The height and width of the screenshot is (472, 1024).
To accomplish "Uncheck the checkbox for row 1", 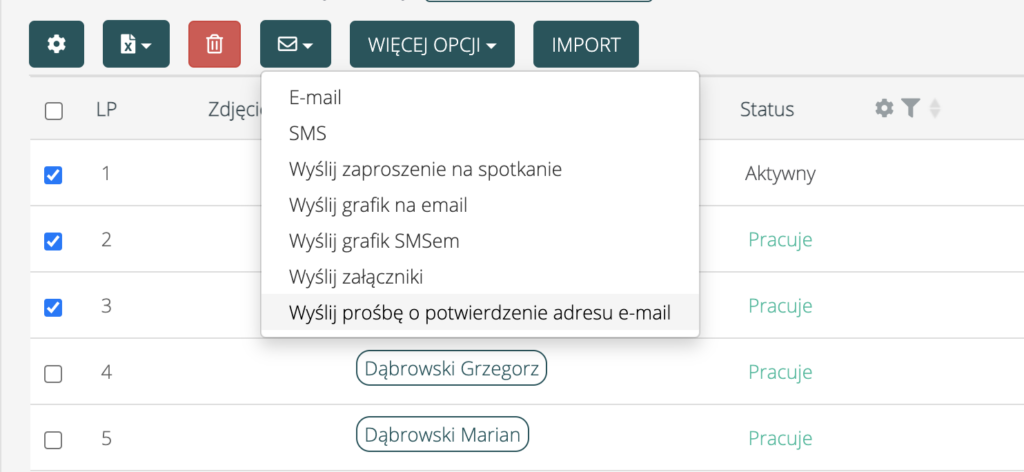I will click(x=54, y=175).
